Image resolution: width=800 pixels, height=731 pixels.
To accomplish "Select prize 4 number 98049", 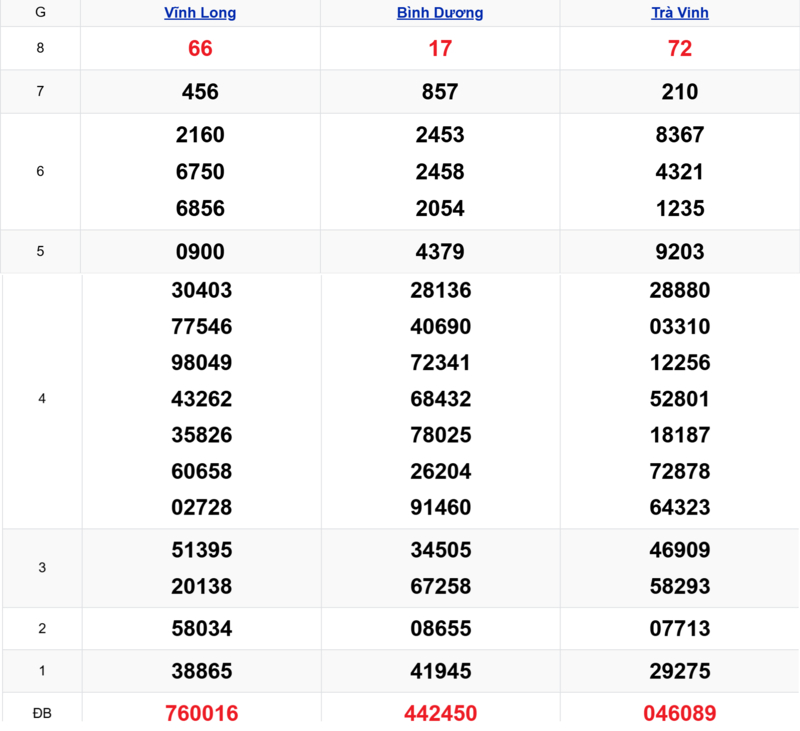I will point(201,363).
